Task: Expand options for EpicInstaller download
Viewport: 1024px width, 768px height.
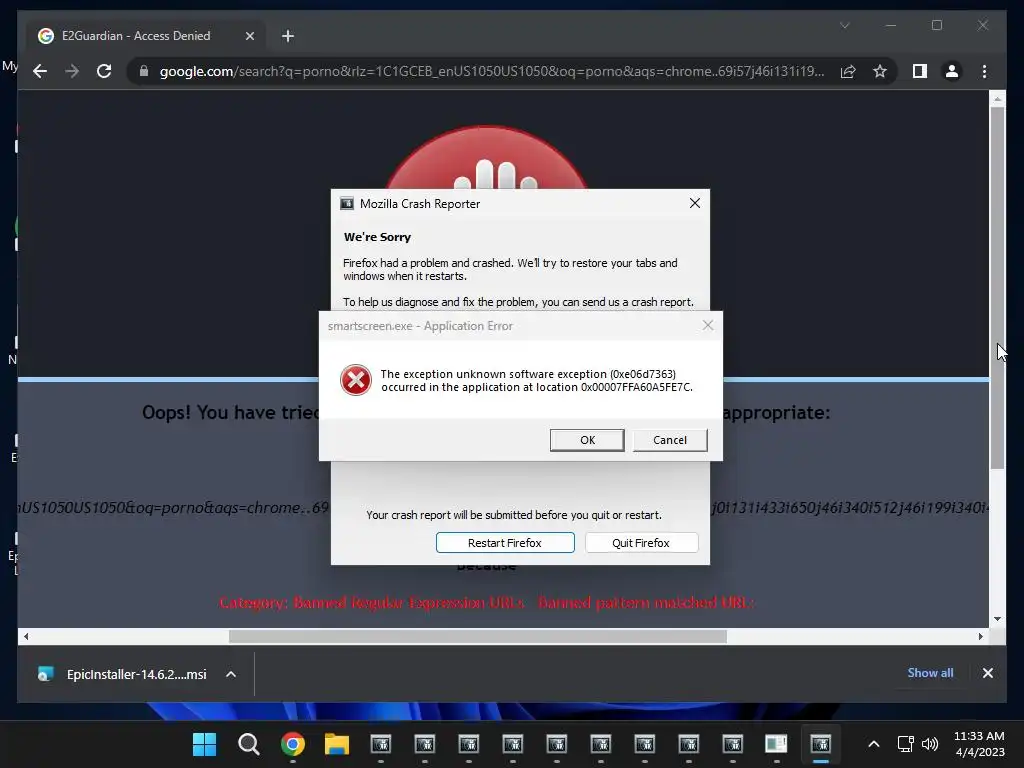Action: click(x=231, y=674)
